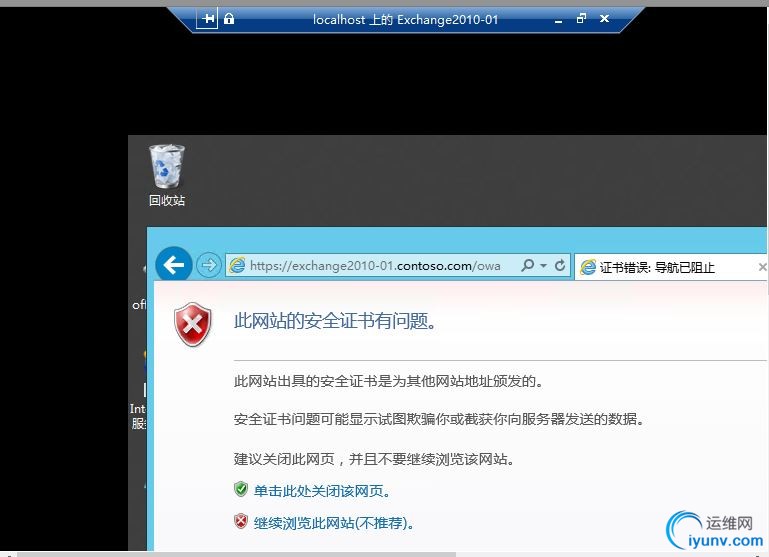This screenshot has height=557, width=769.
Task: Click the red shield warning icon
Action: 193,324
